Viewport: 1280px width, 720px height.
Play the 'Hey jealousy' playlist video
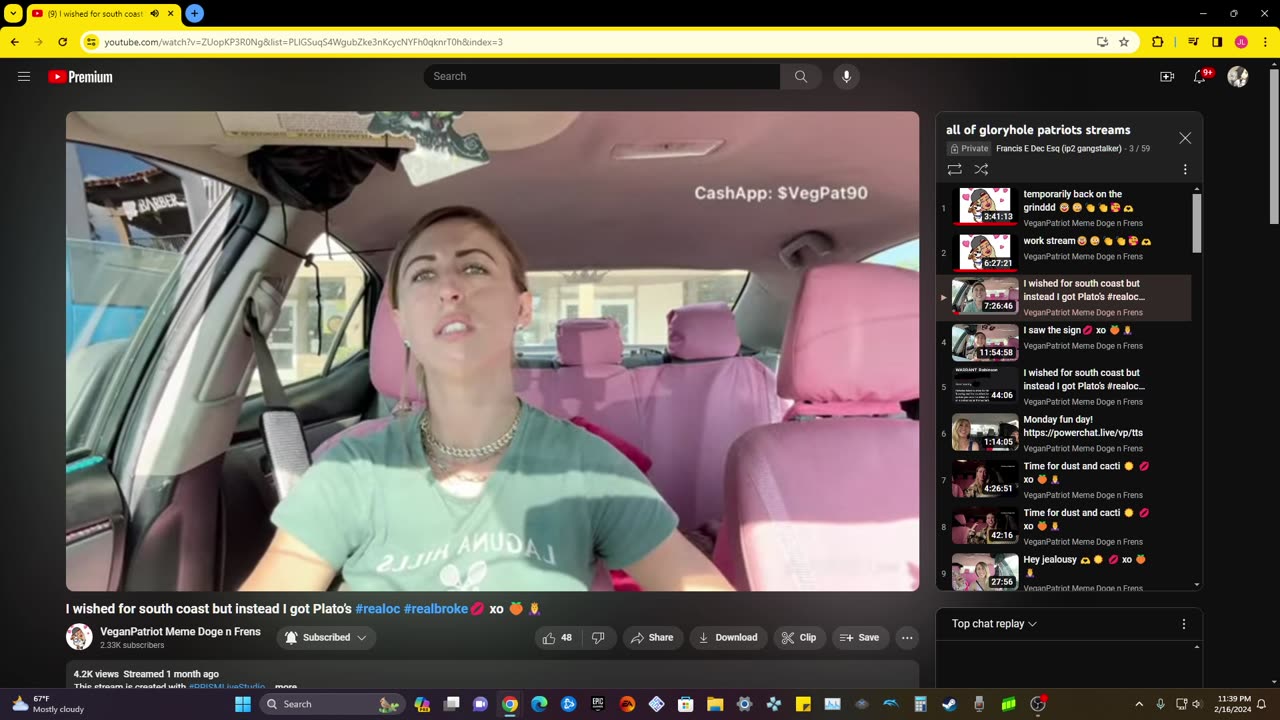click(x=1064, y=570)
